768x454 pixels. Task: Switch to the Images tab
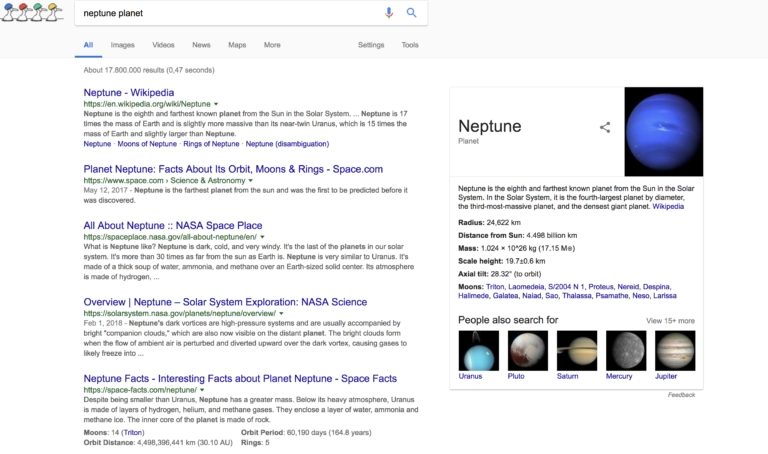pyautogui.click(x=122, y=45)
